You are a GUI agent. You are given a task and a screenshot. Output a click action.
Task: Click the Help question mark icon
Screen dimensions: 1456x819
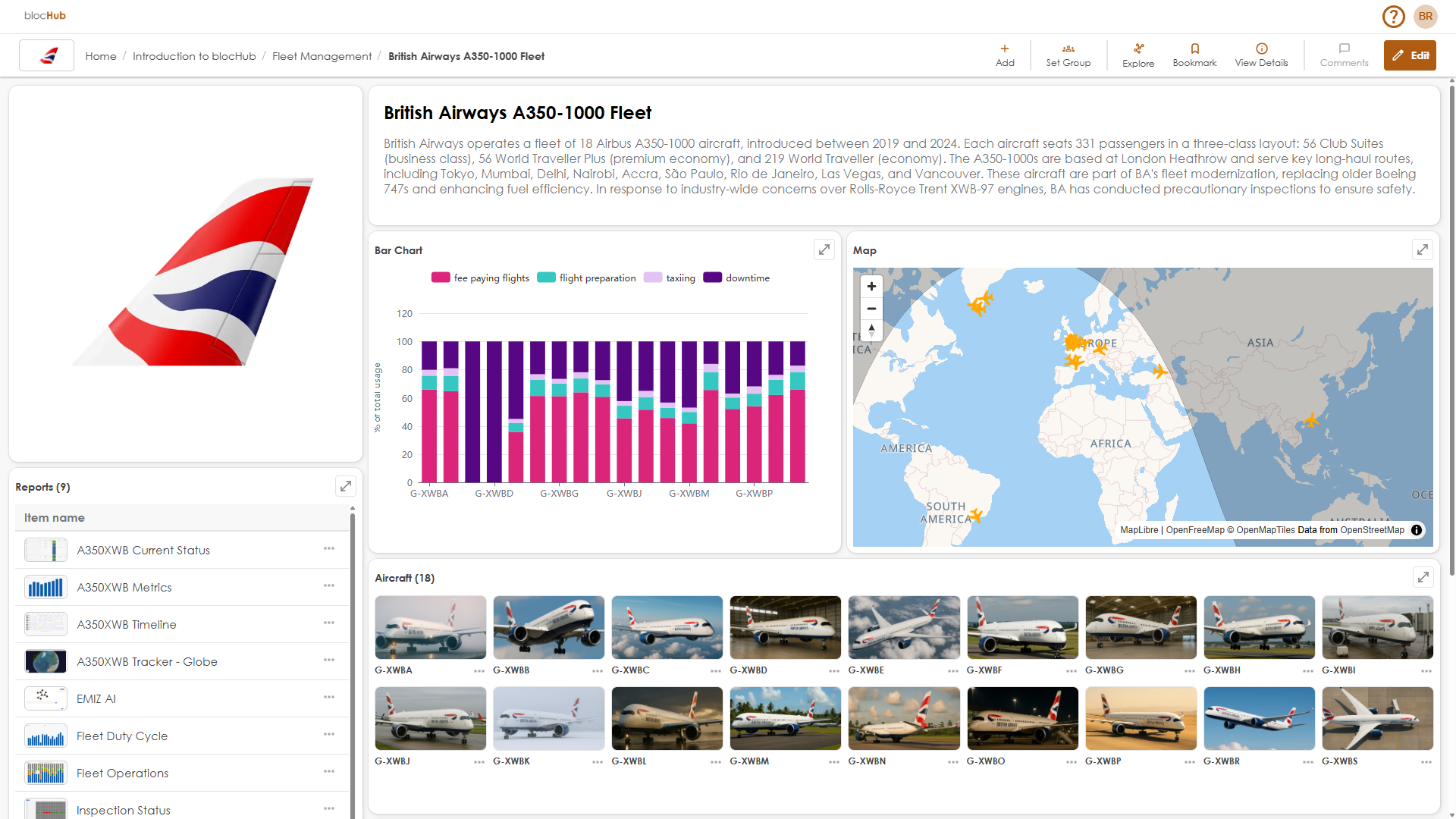pos(1393,16)
